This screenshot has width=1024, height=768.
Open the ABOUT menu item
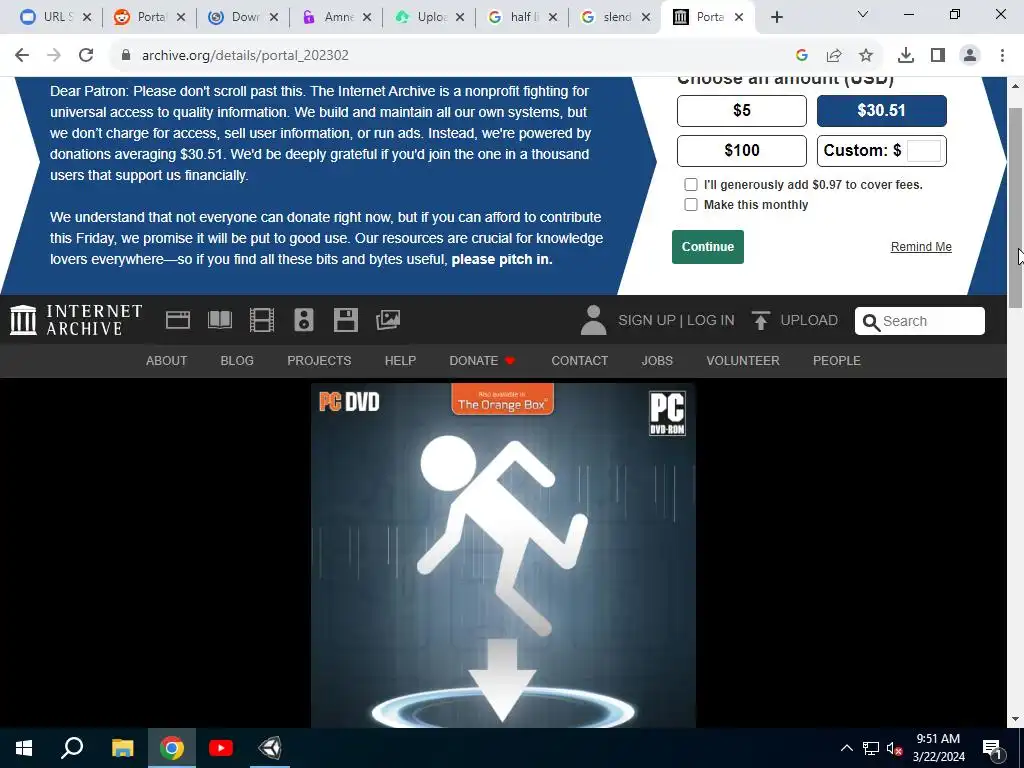[x=167, y=360]
